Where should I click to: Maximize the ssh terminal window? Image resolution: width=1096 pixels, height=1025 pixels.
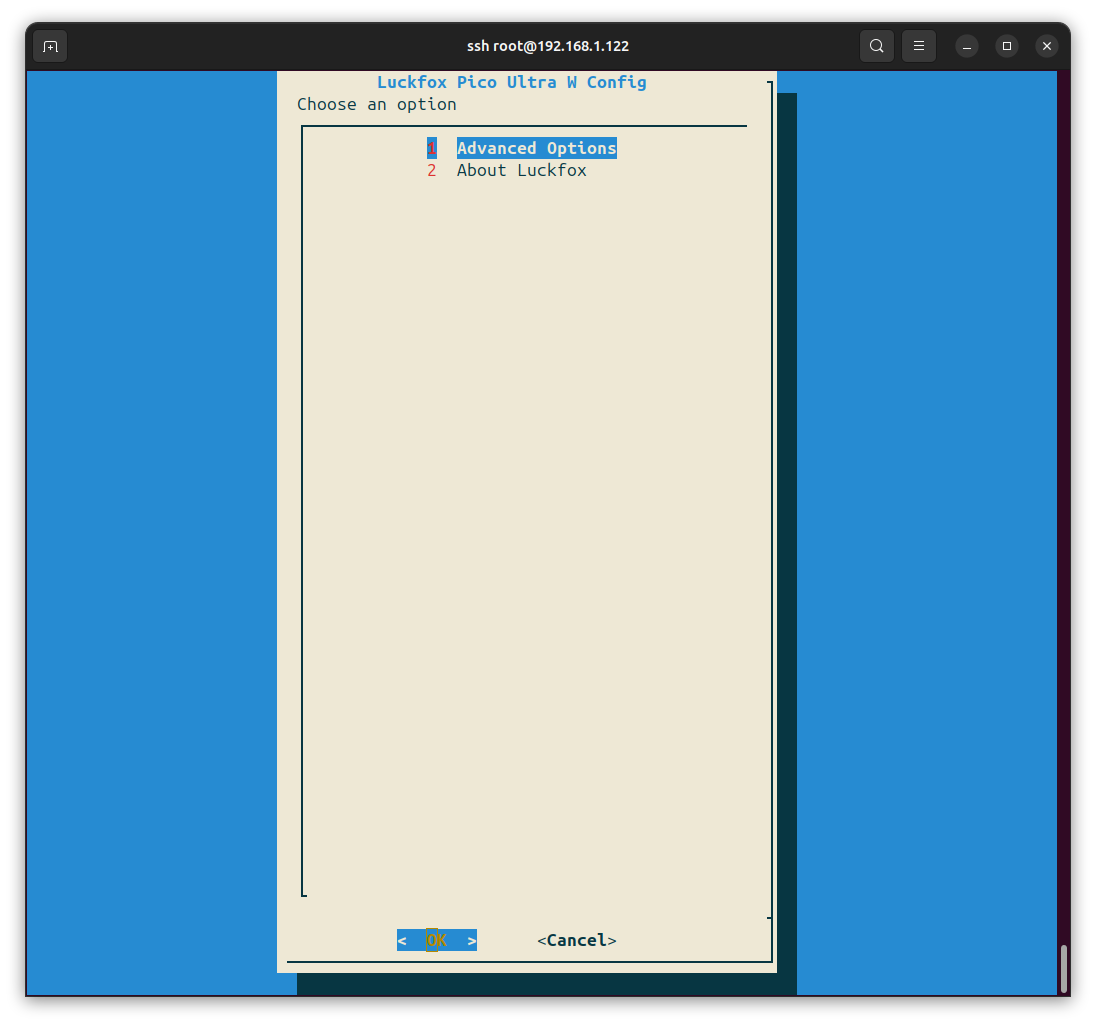click(1007, 46)
